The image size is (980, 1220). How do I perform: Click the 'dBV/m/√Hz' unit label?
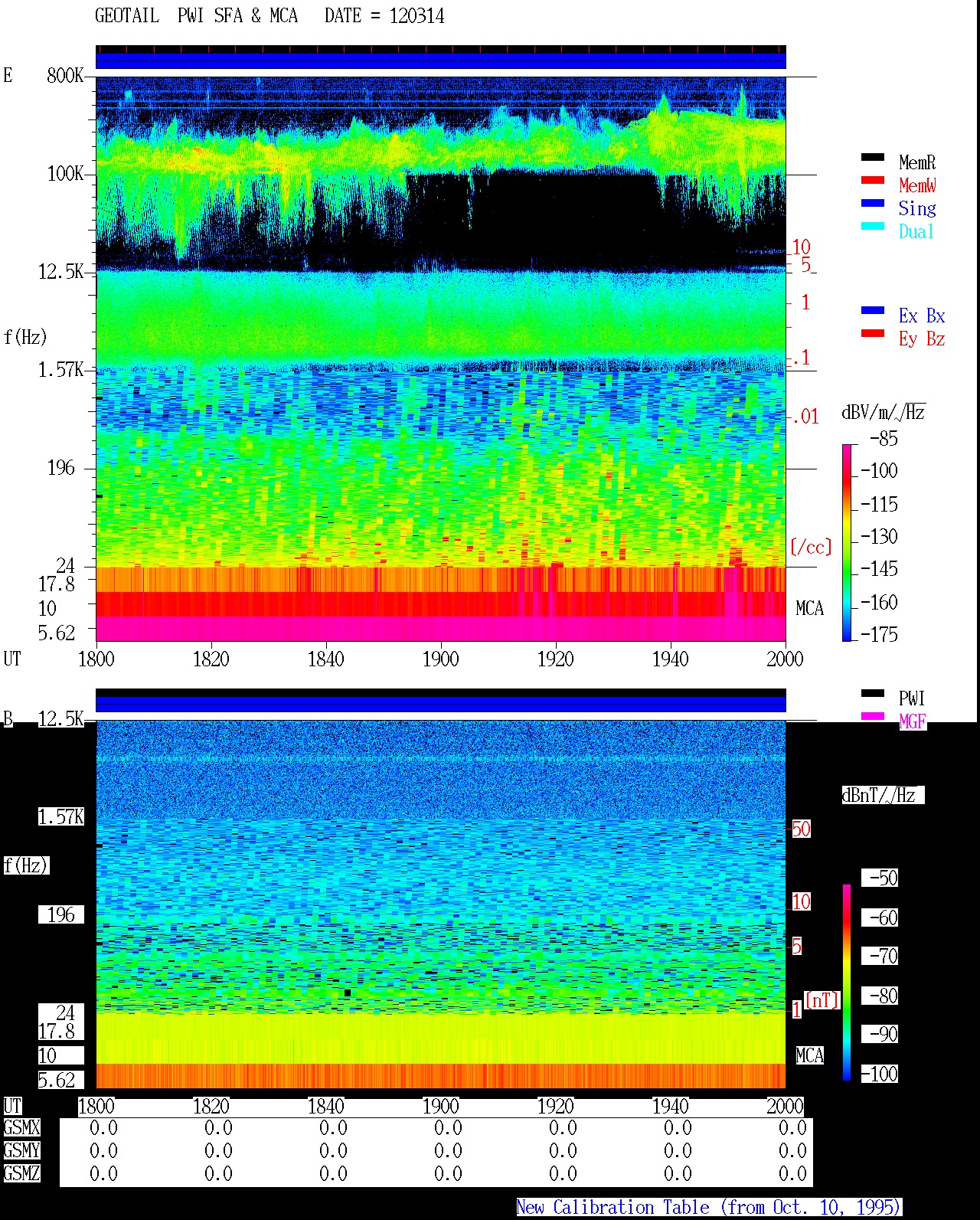884,412
